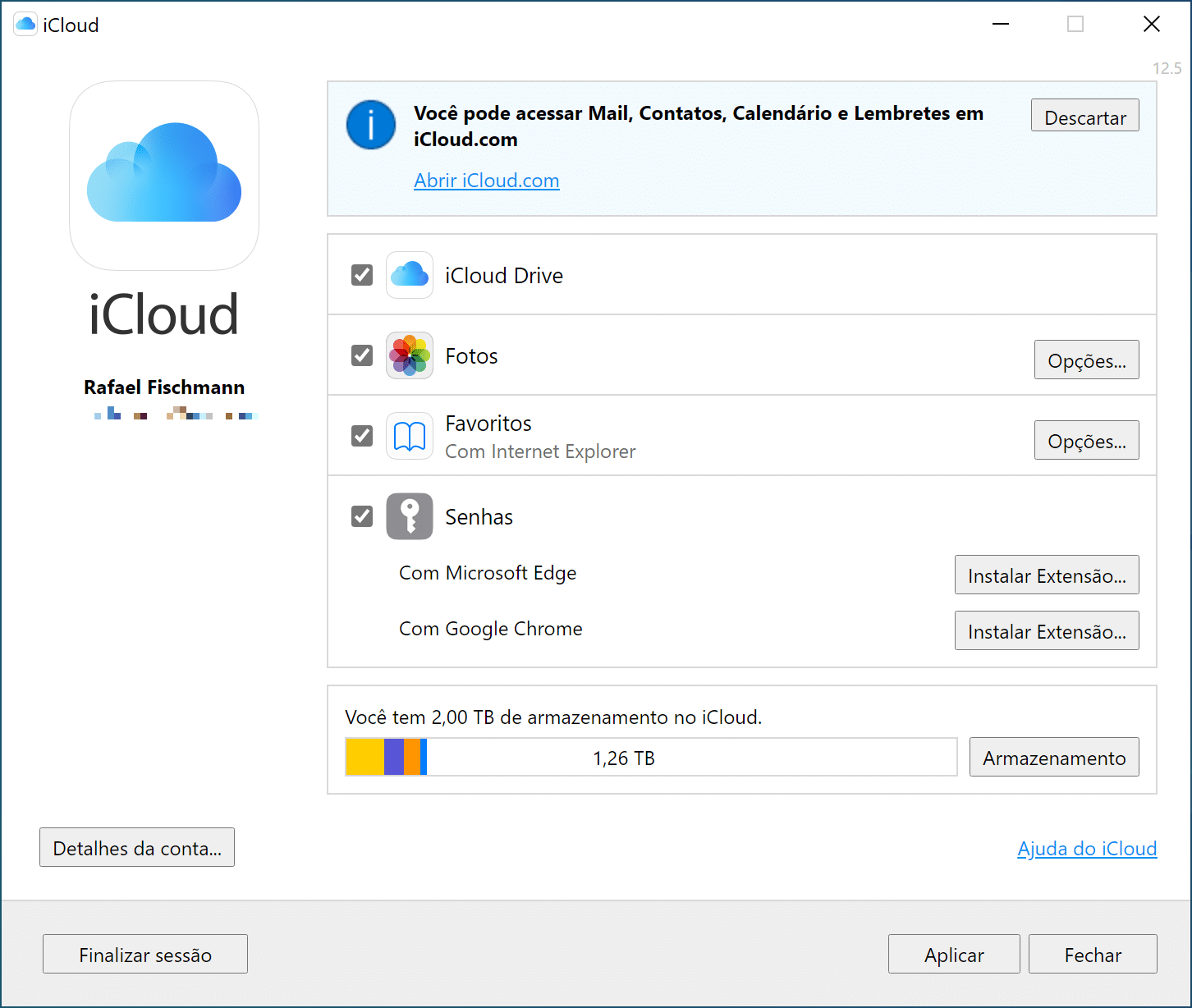Click the version number 12.5
Screen dimensions: 1192x1008
tap(1167, 68)
